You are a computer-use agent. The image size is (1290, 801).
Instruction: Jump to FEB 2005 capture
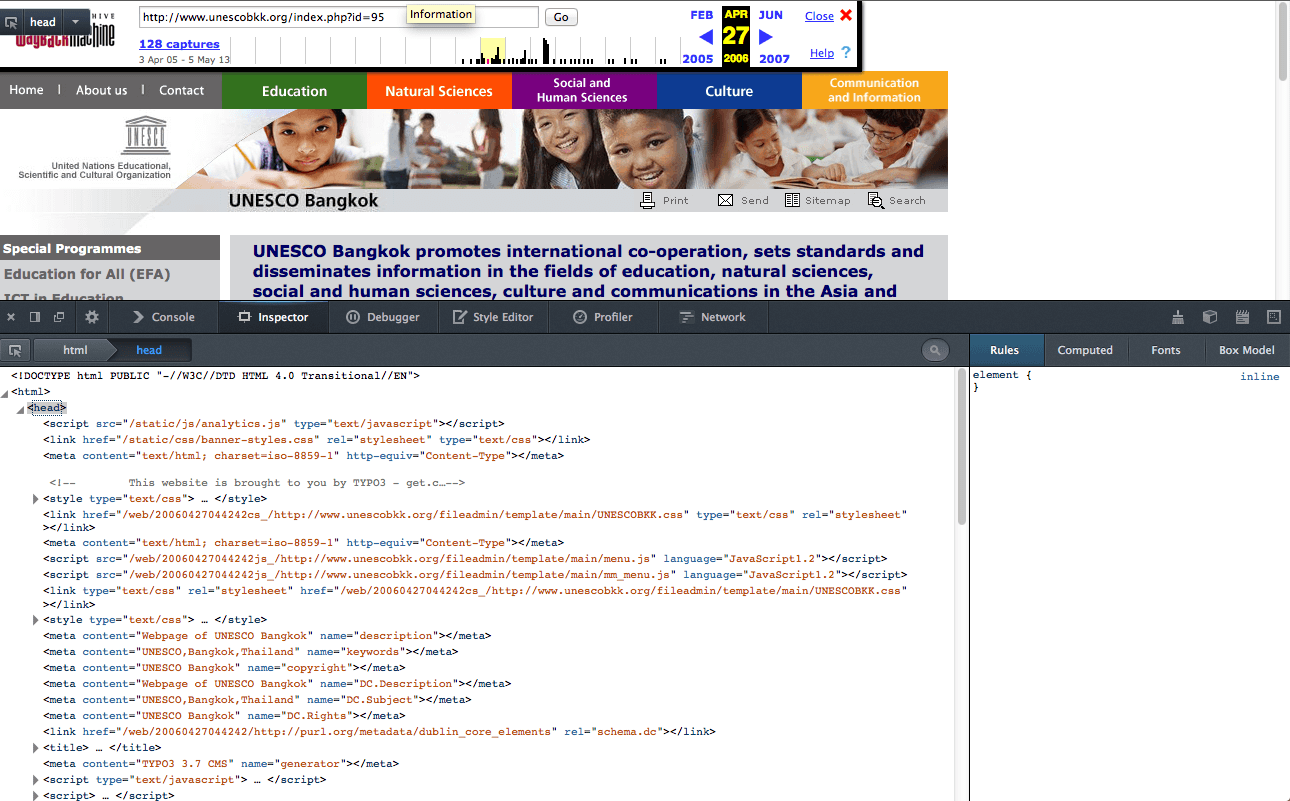click(701, 15)
